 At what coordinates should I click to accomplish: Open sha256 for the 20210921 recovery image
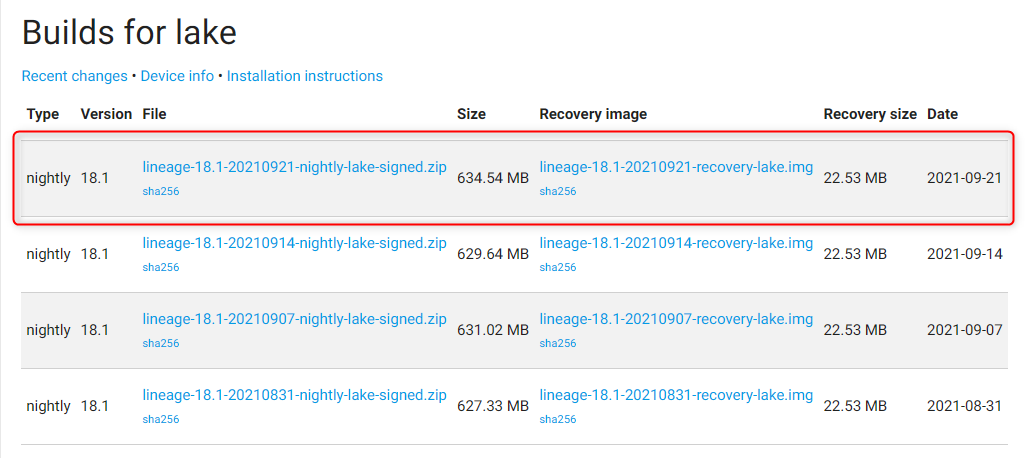(558, 191)
